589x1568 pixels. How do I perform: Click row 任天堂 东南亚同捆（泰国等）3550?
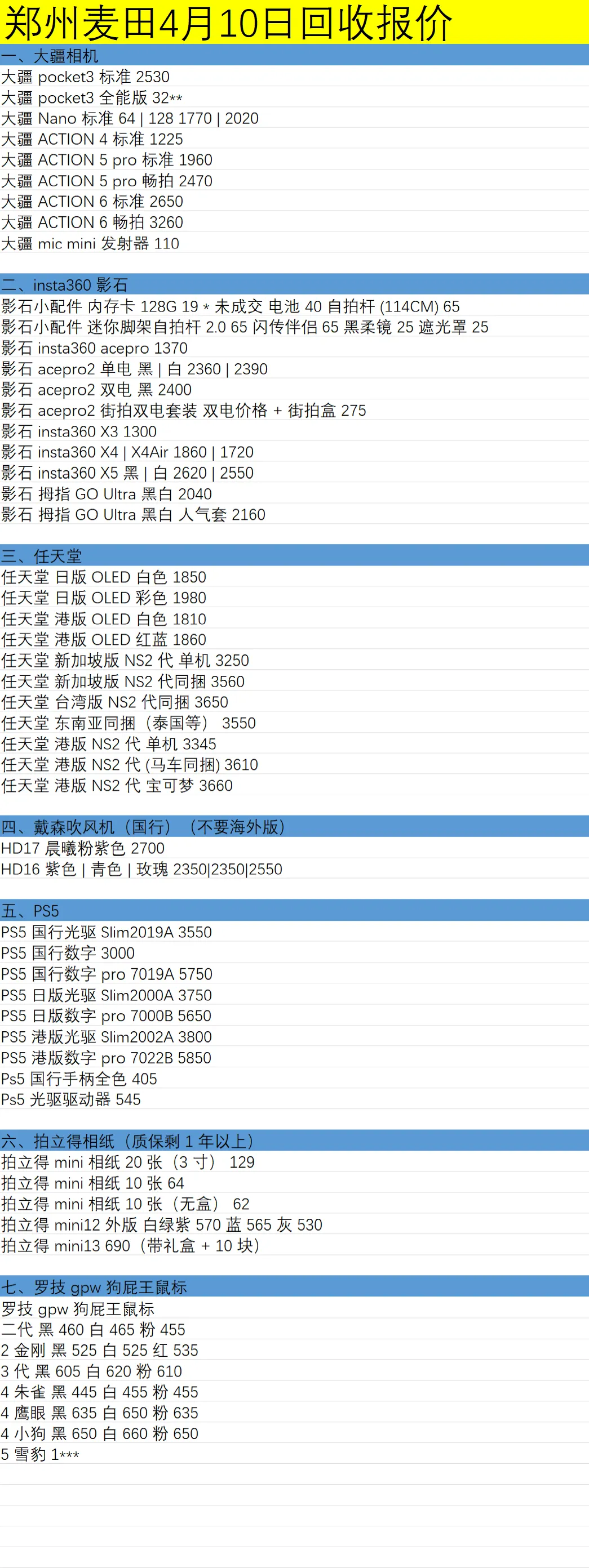pos(294,723)
